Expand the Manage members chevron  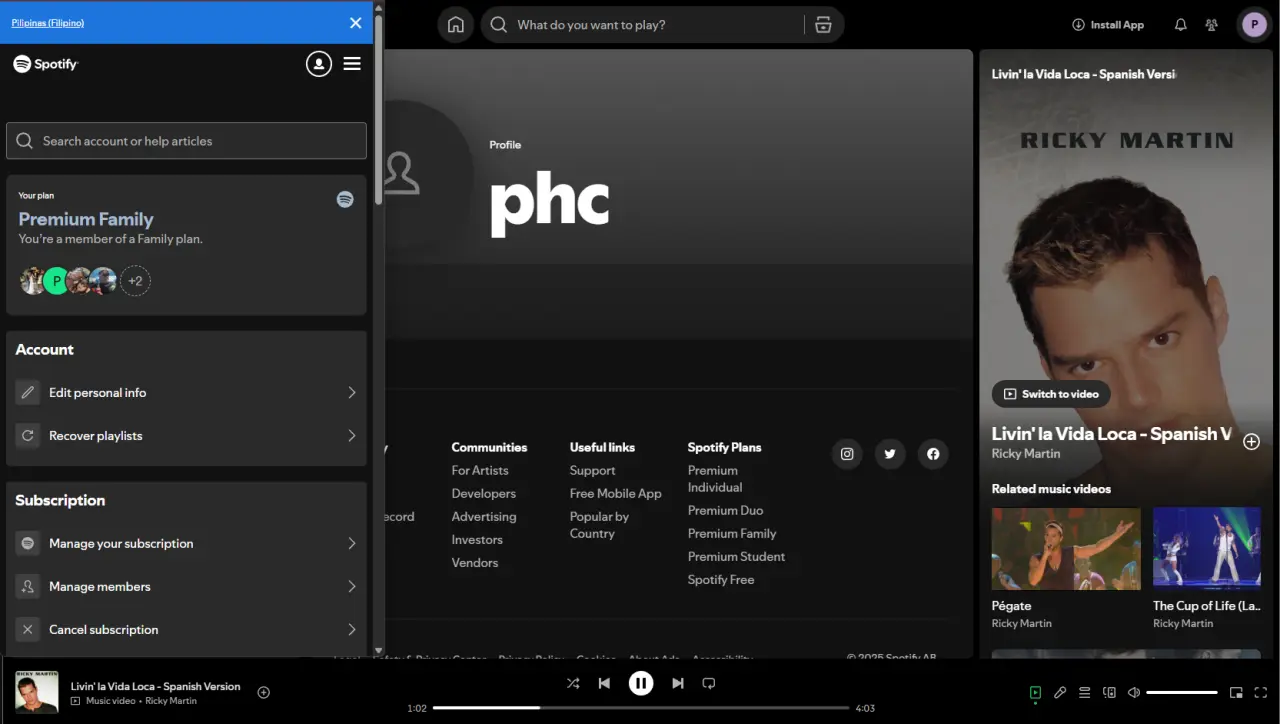point(352,587)
